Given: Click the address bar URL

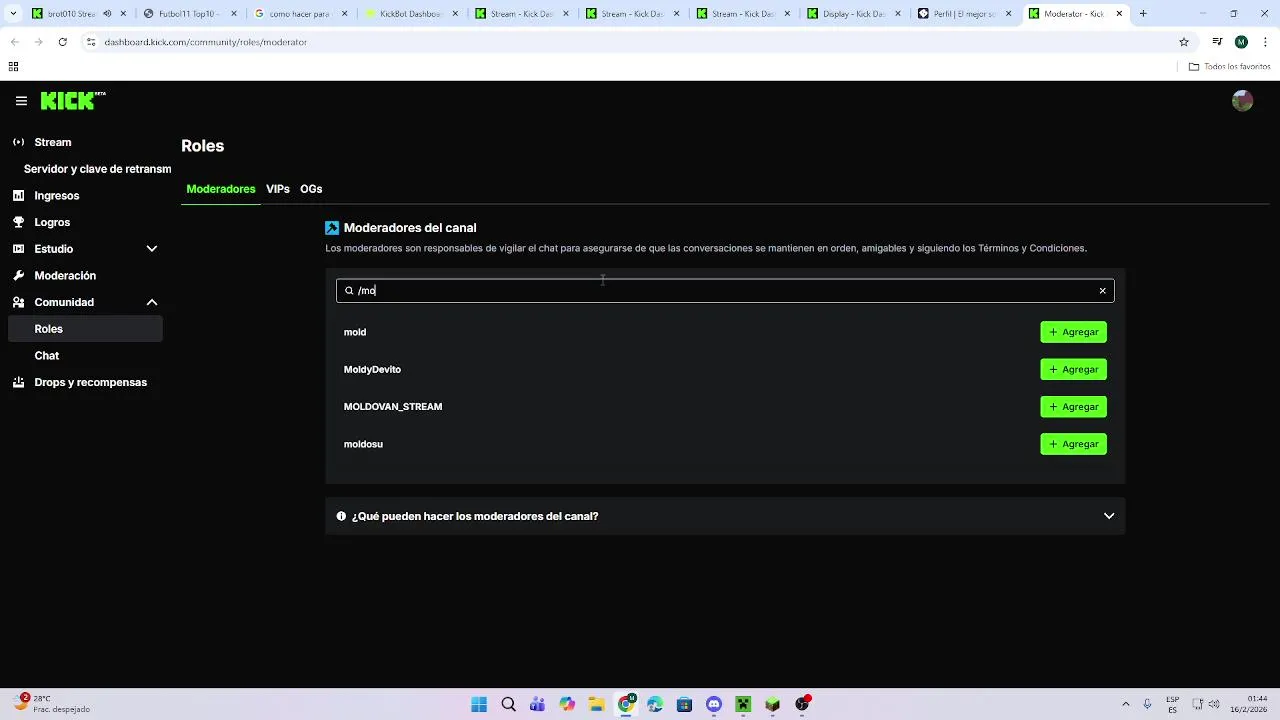Looking at the screenshot, I should (206, 42).
